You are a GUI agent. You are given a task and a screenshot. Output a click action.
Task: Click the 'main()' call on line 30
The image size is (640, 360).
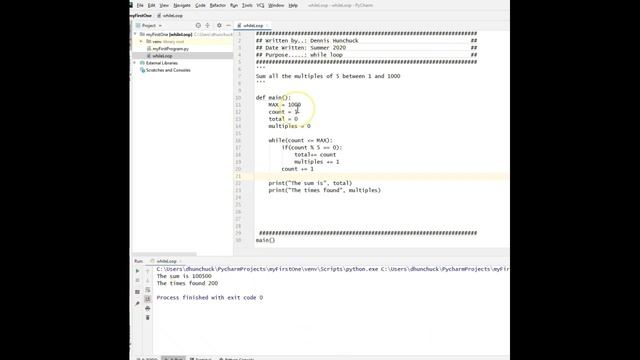(265, 240)
